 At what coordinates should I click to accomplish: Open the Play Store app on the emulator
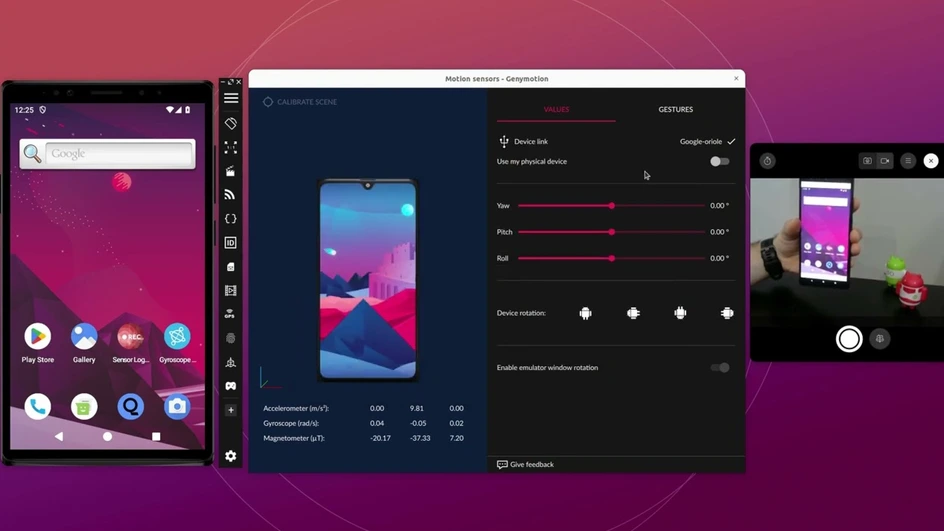tap(37, 337)
